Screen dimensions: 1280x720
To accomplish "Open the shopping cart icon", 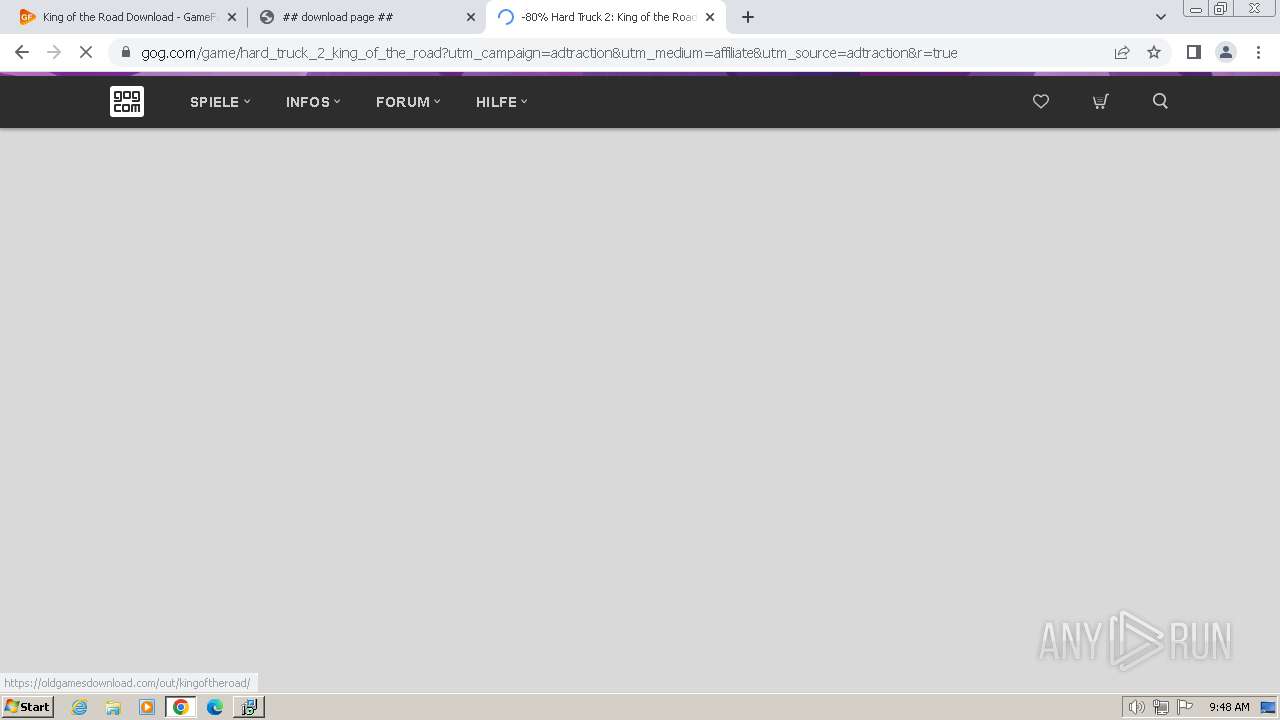I will pos(1100,101).
